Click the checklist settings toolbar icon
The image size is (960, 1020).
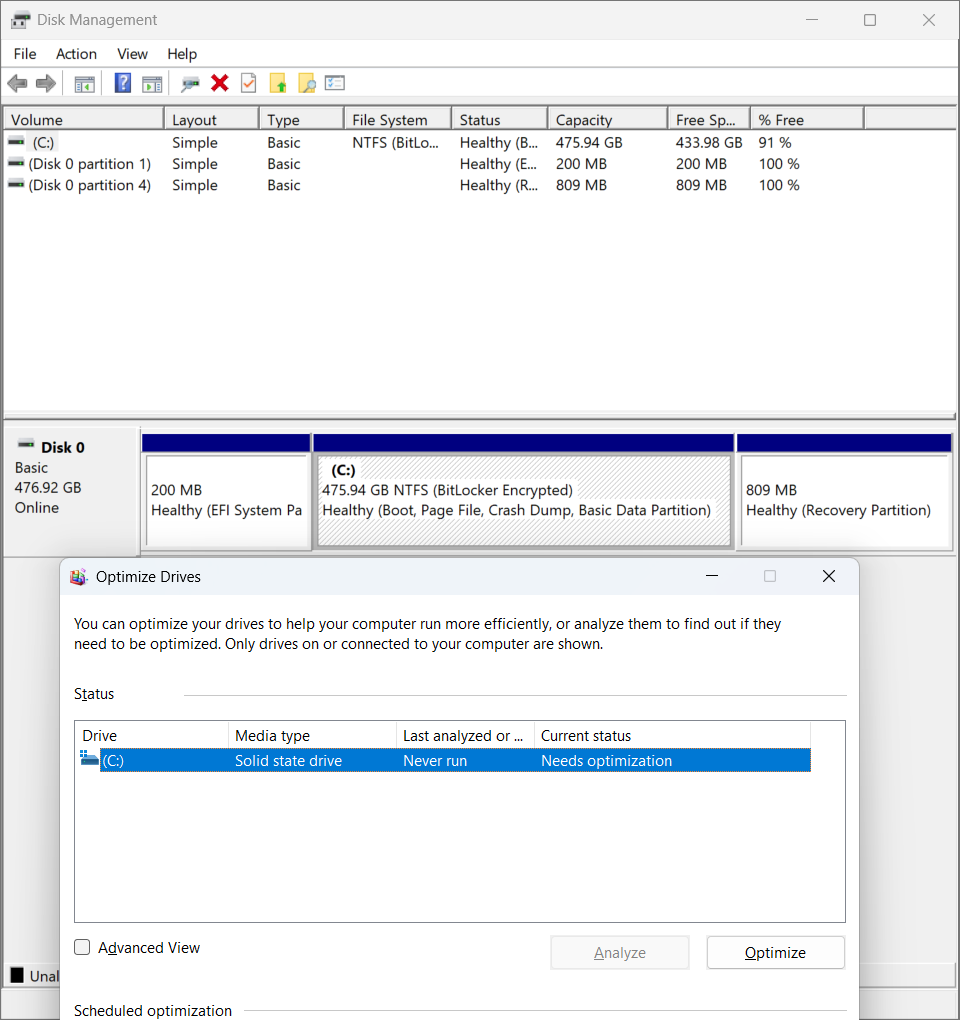pyautogui.click(x=334, y=83)
